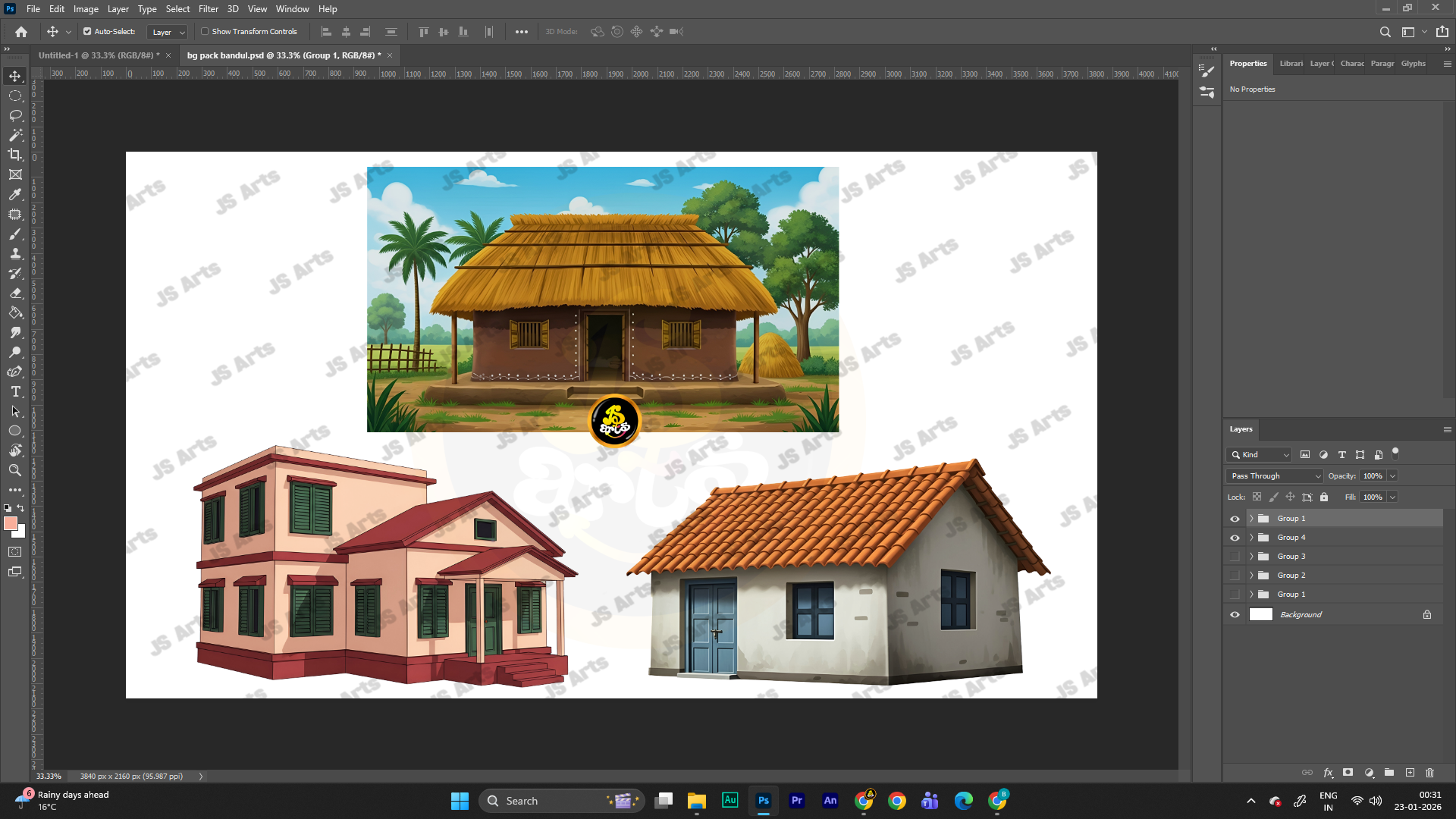This screenshot has width=1456, height=819.
Task: Open the Pass Through blend mode dropdown
Action: click(1274, 476)
